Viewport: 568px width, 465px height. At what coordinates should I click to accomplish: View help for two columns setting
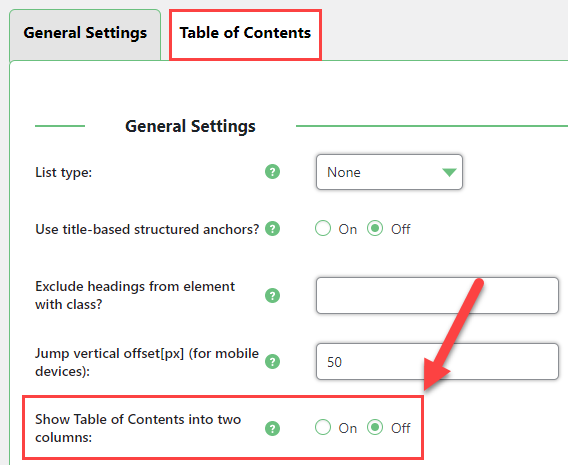tap(272, 428)
